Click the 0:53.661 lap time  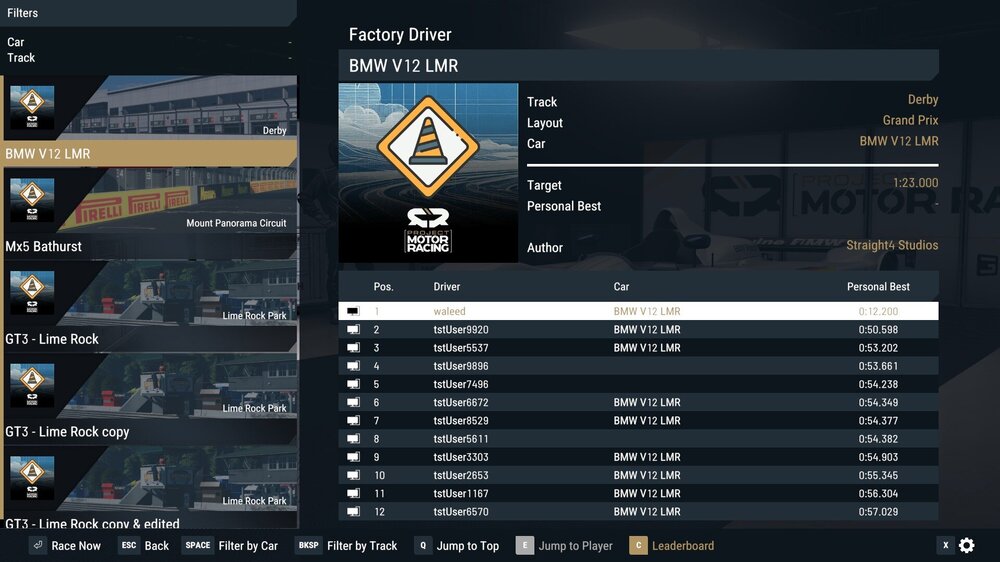(878, 366)
